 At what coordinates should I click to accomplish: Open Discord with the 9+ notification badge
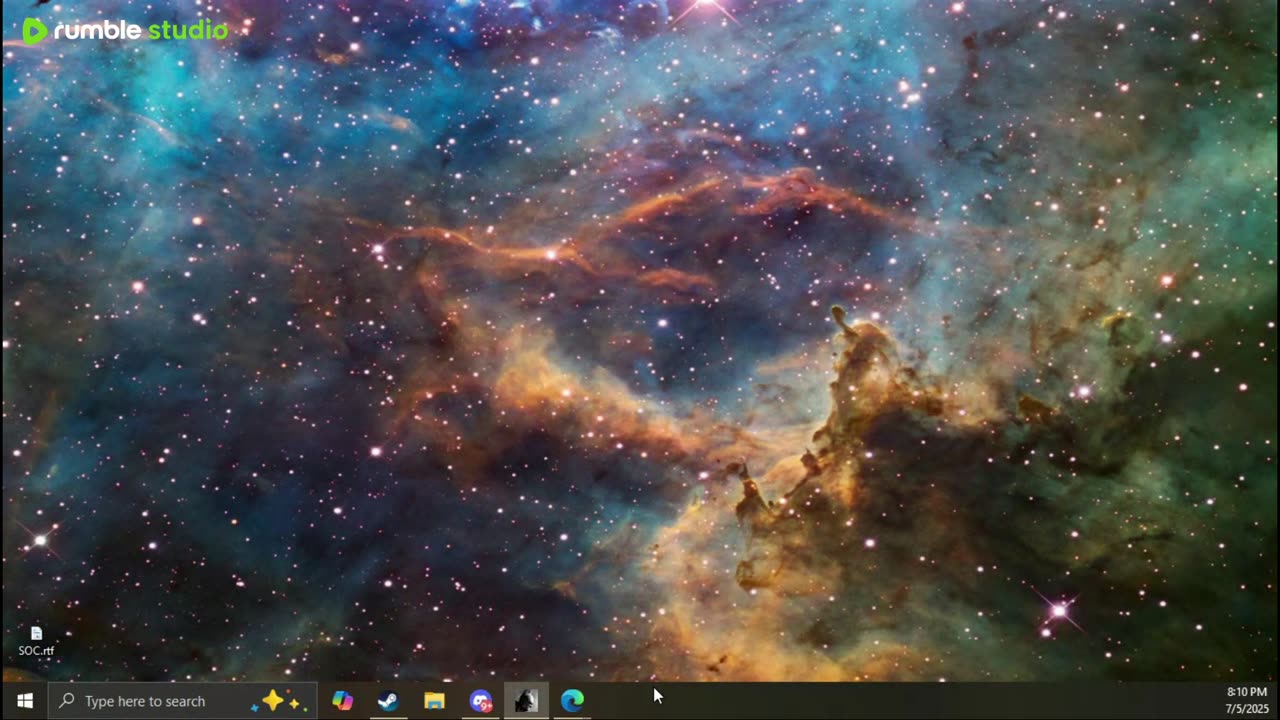click(481, 701)
